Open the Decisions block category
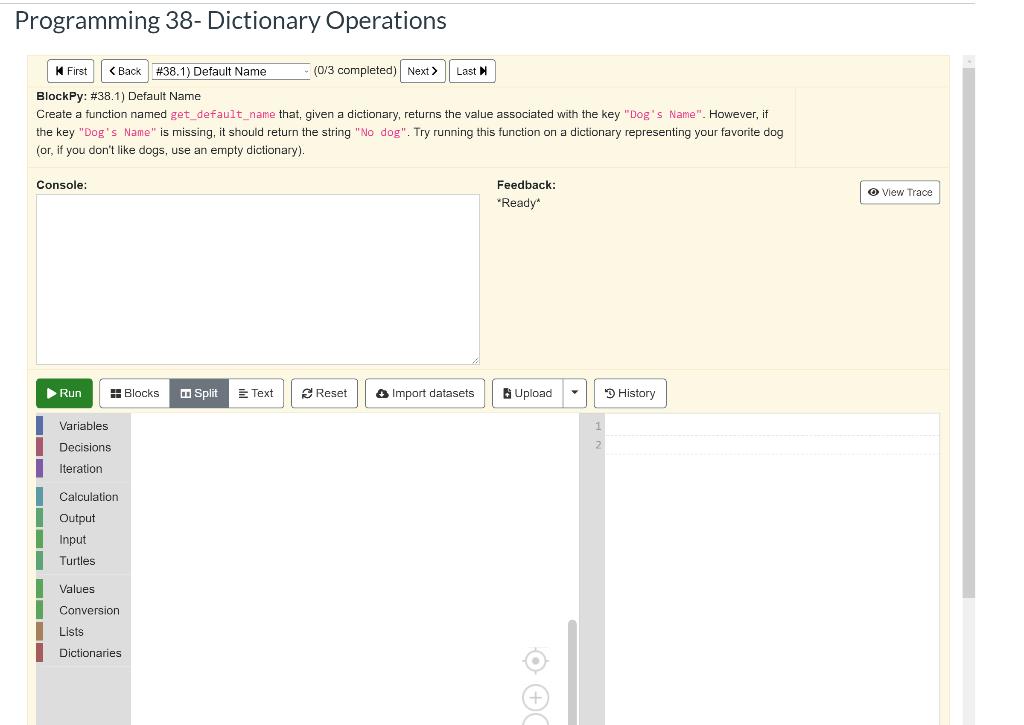This screenshot has width=1024, height=725. (x=84, y=447)
